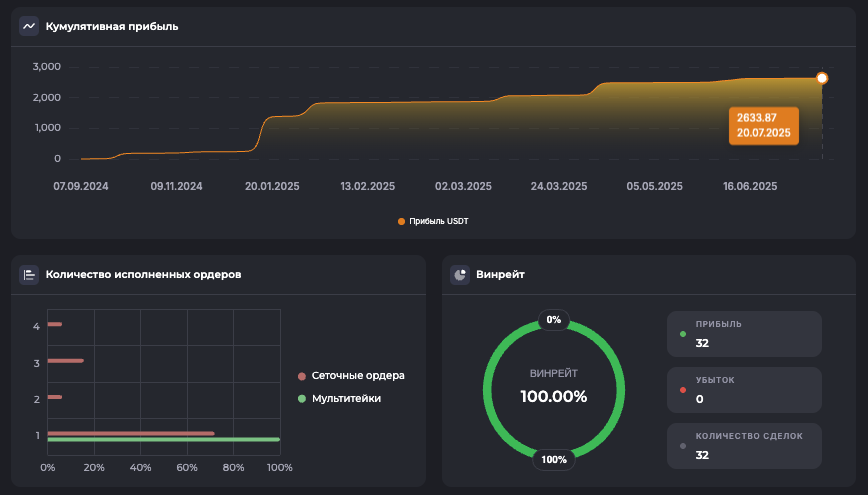The height and width of the screenshot is (495, 868).
Task: Click the Количество исполненных ордеров panel title
Action: [x=143, y=274]
